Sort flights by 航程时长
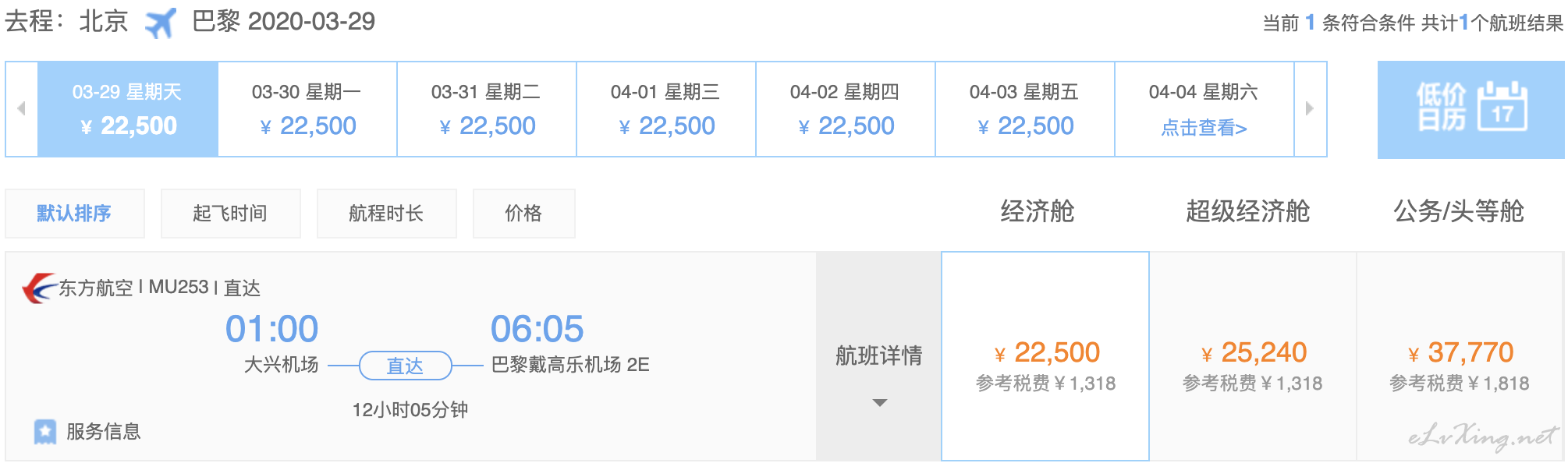The image size is (1568, 463). click(386, 213)
